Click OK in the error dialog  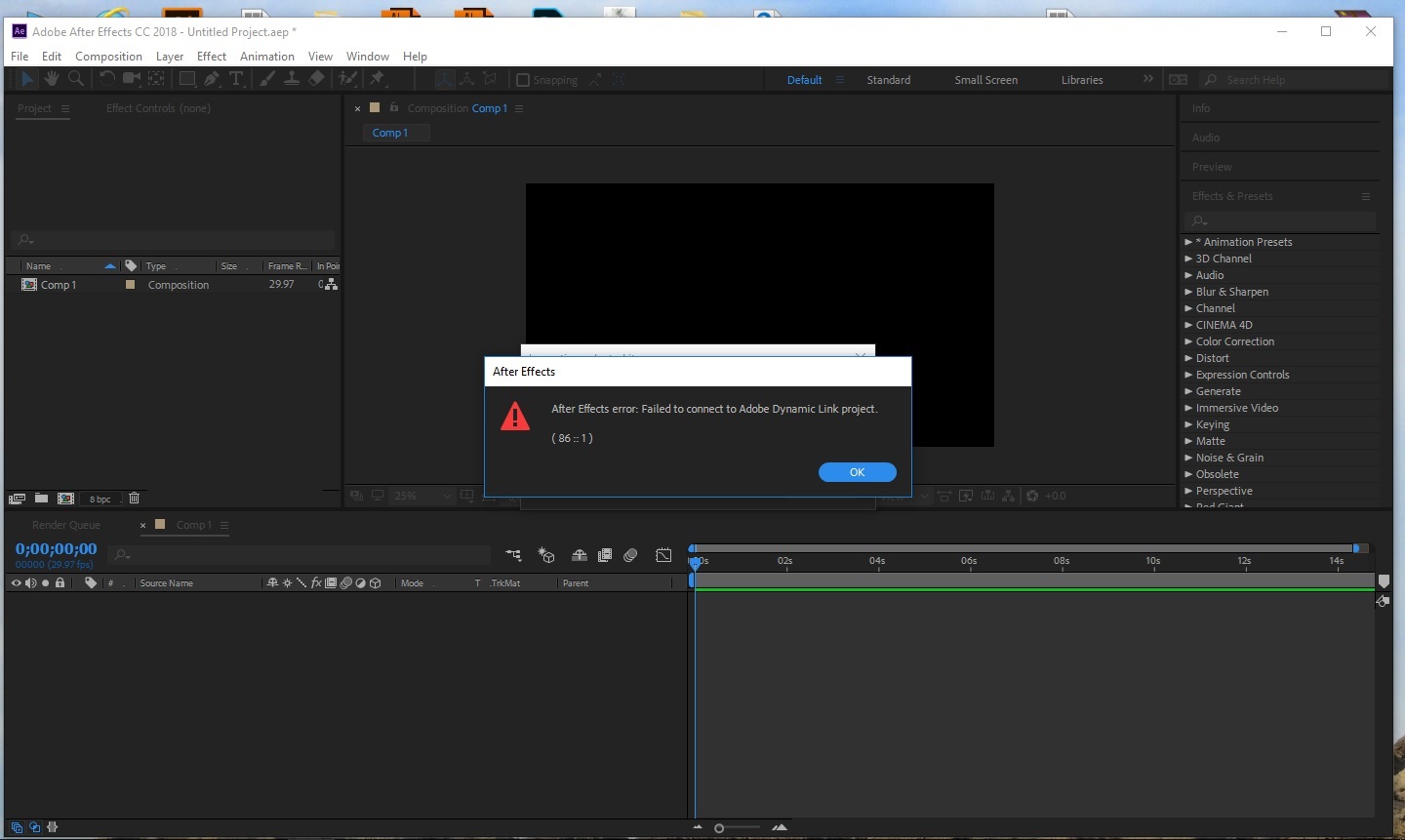pyautogui.click(x=857, y=472)
